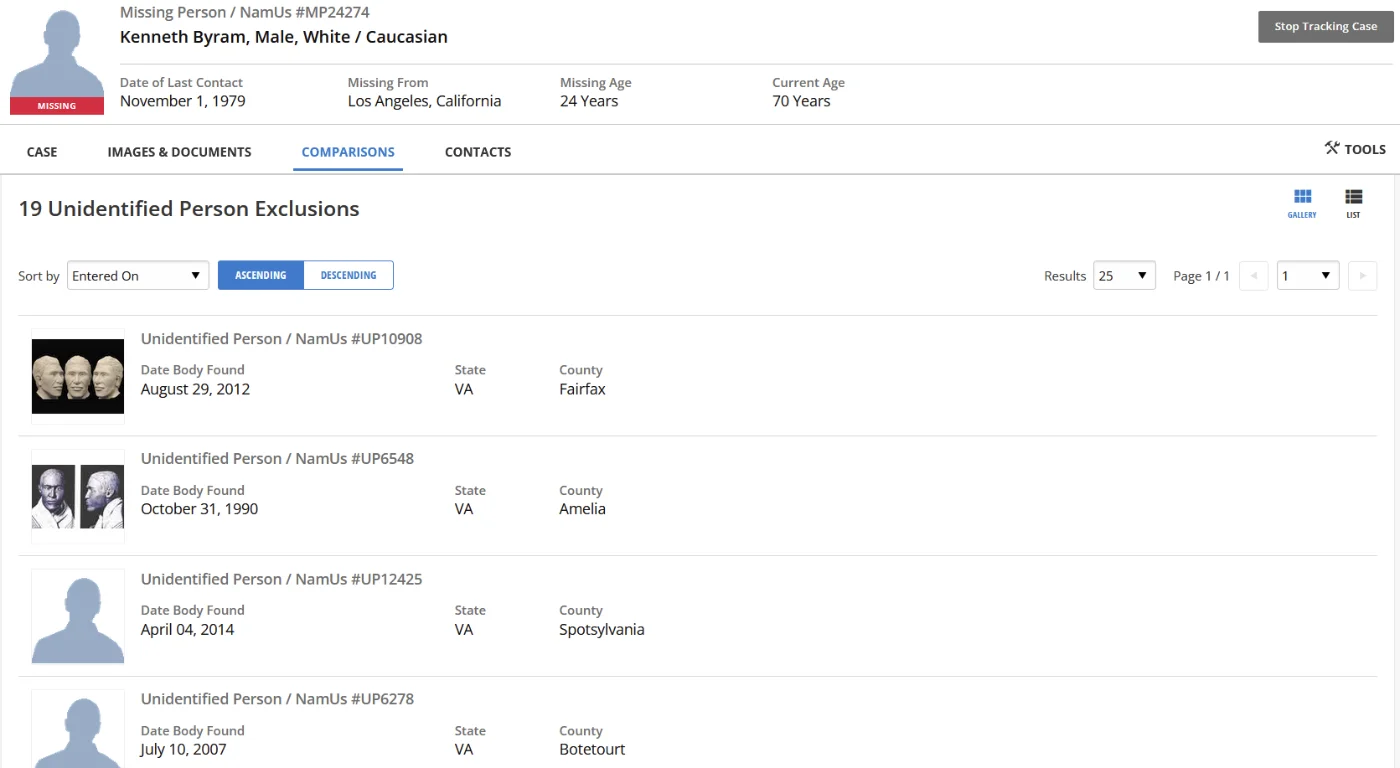
Task: Open the Sort by Entered On dropdown
Action: point(138,276)
